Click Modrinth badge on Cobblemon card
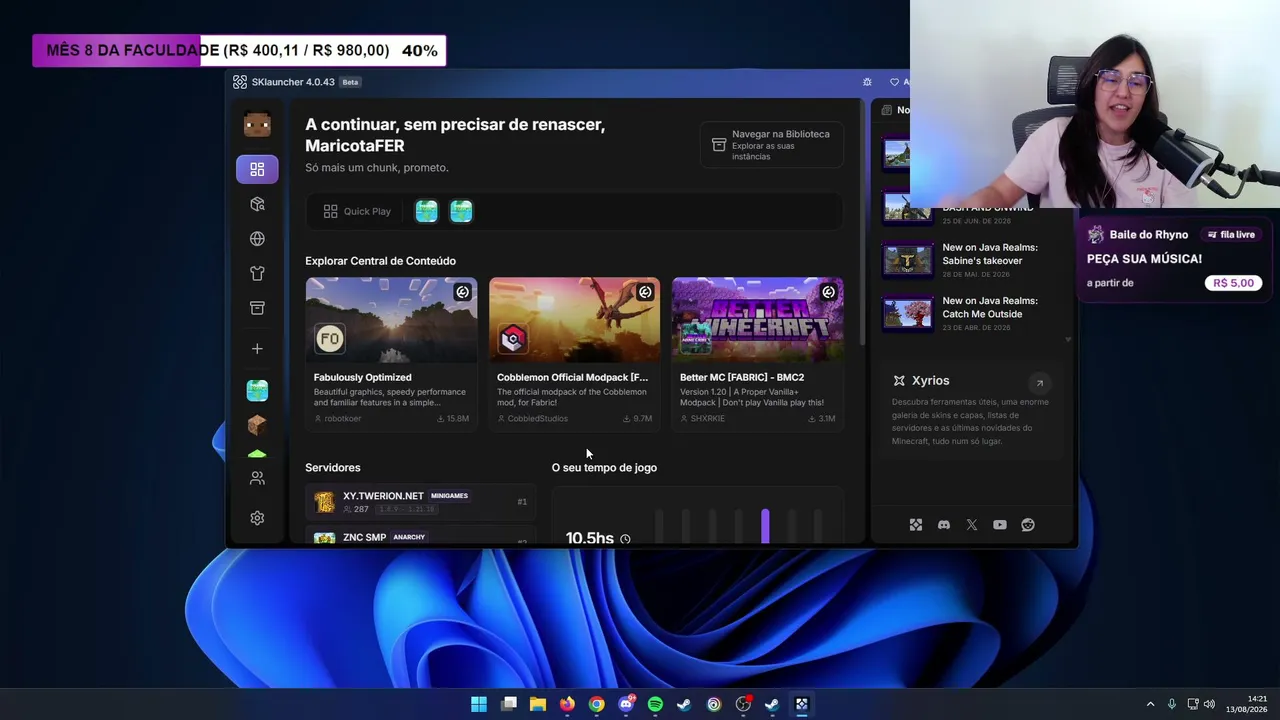Screen dimensions: 1280x720 click(x=645, y=292)
